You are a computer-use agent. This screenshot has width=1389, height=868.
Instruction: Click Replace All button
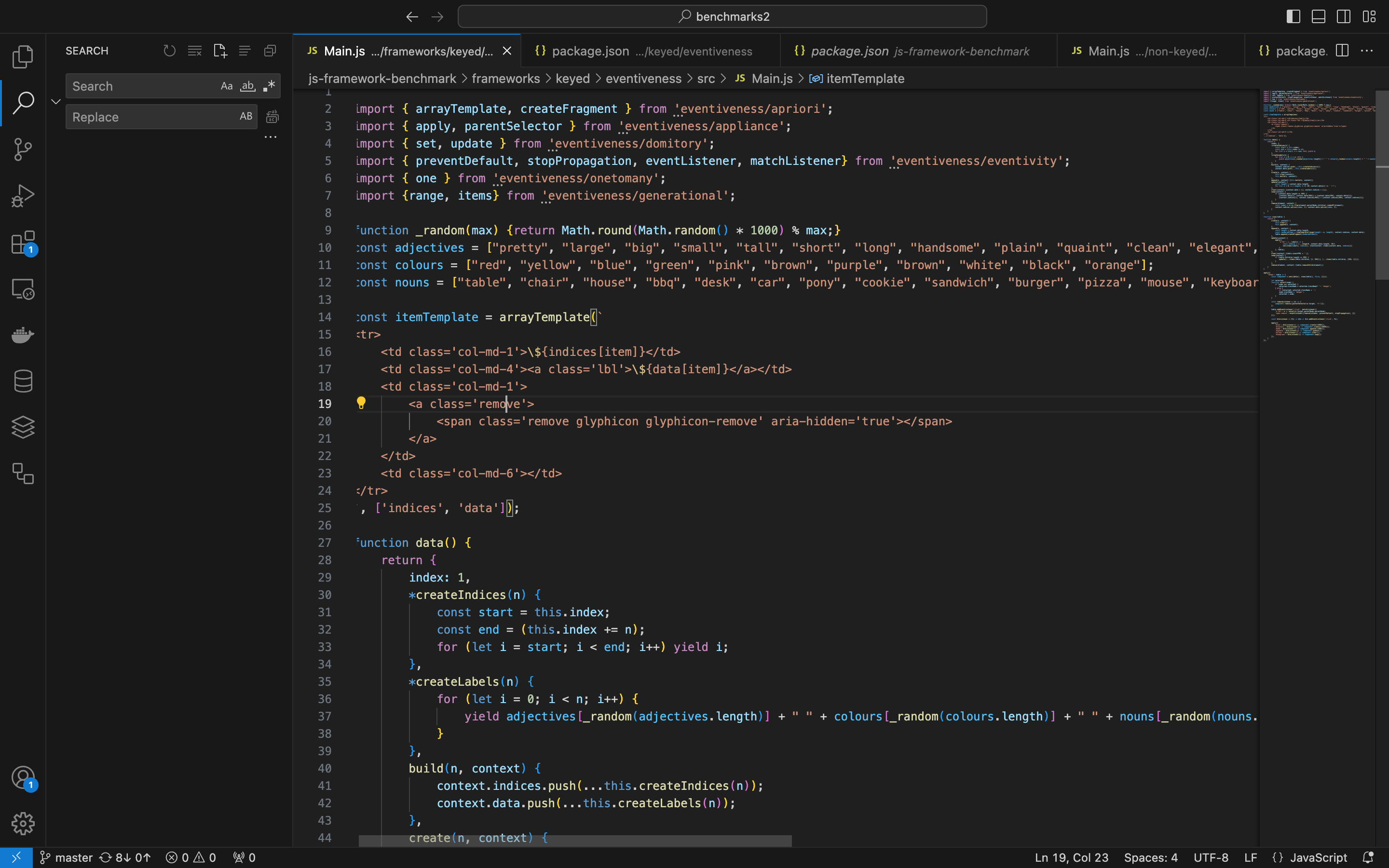point(272,117)
